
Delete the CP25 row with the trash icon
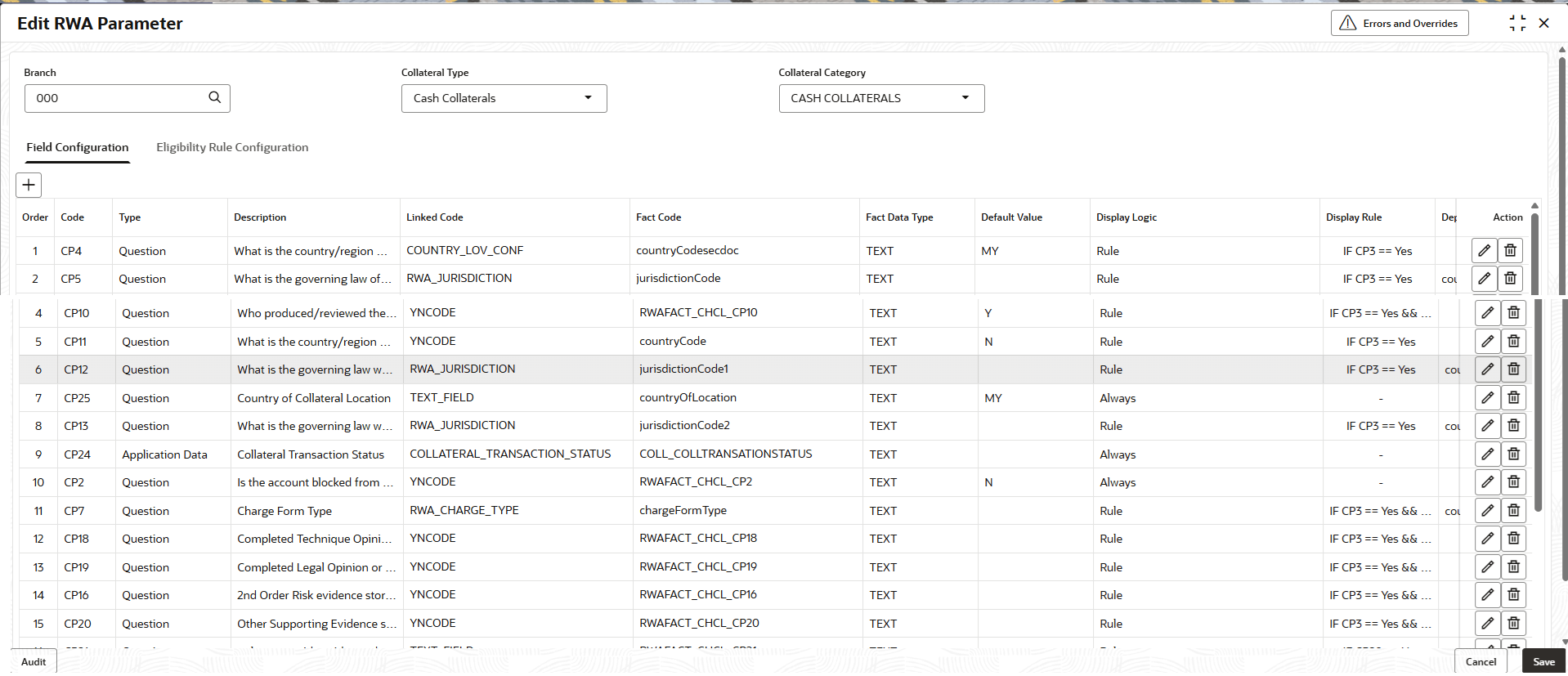pyautogui.click(x=1513, y=398)
